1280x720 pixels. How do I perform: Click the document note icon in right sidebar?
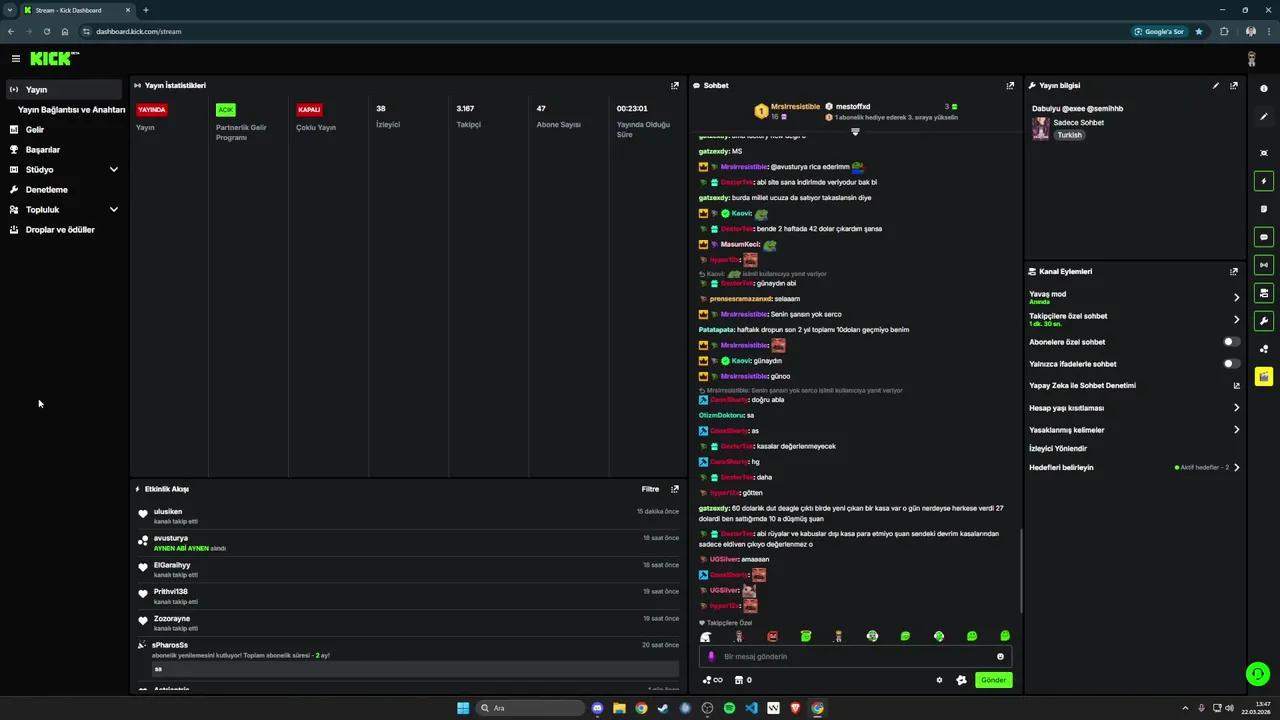1264,209
